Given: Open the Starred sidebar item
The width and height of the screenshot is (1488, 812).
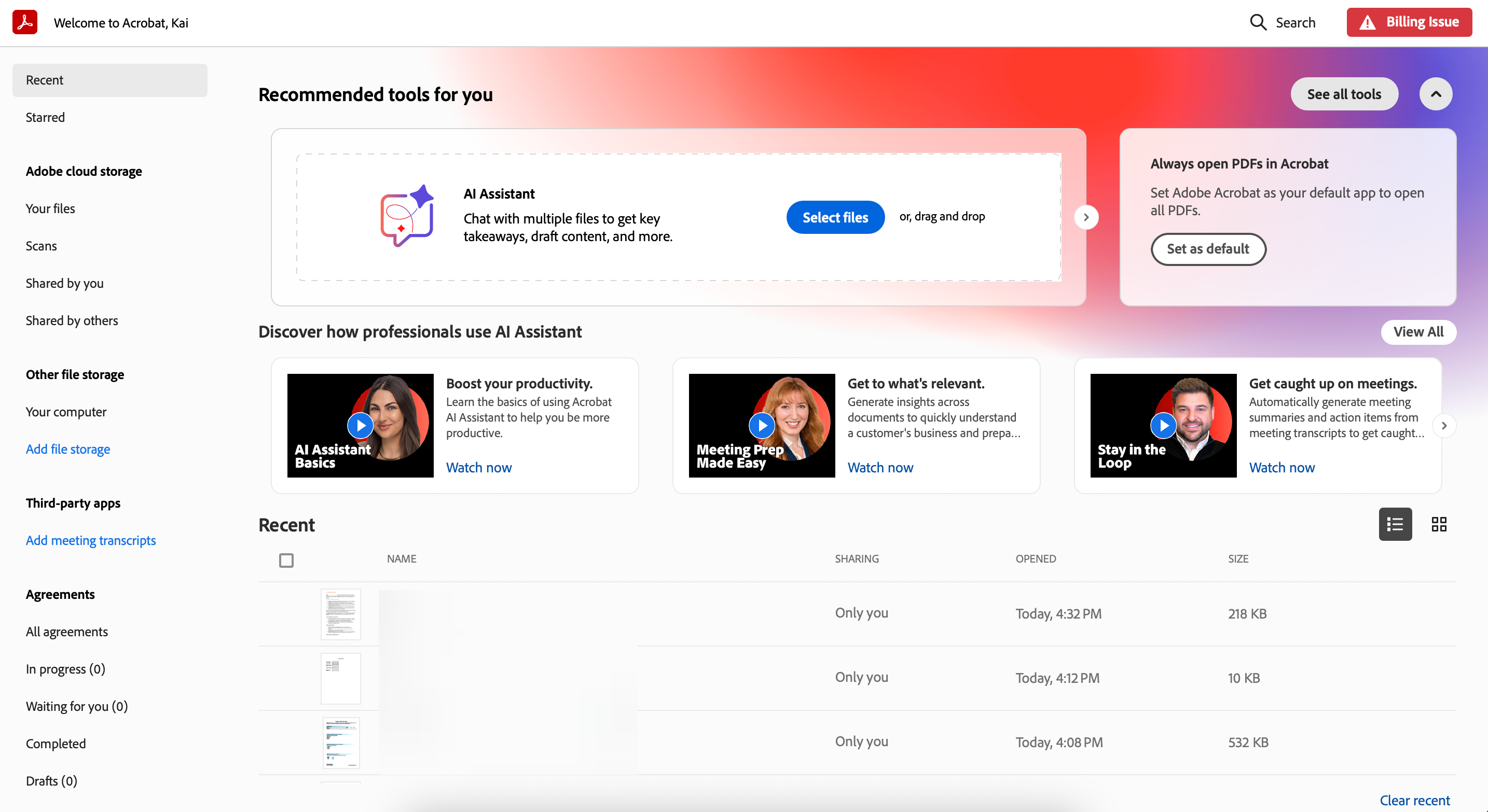Looking at the screenshot, I should tap(45, 117).
